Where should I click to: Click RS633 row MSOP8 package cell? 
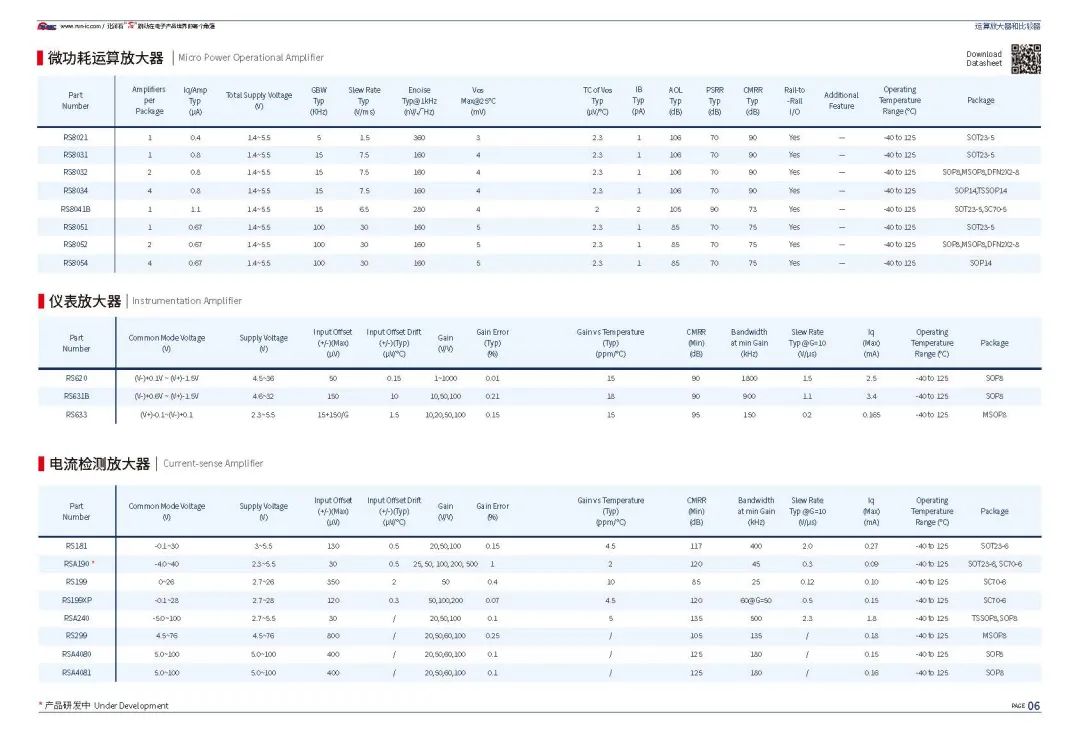(x=995, y=415)
